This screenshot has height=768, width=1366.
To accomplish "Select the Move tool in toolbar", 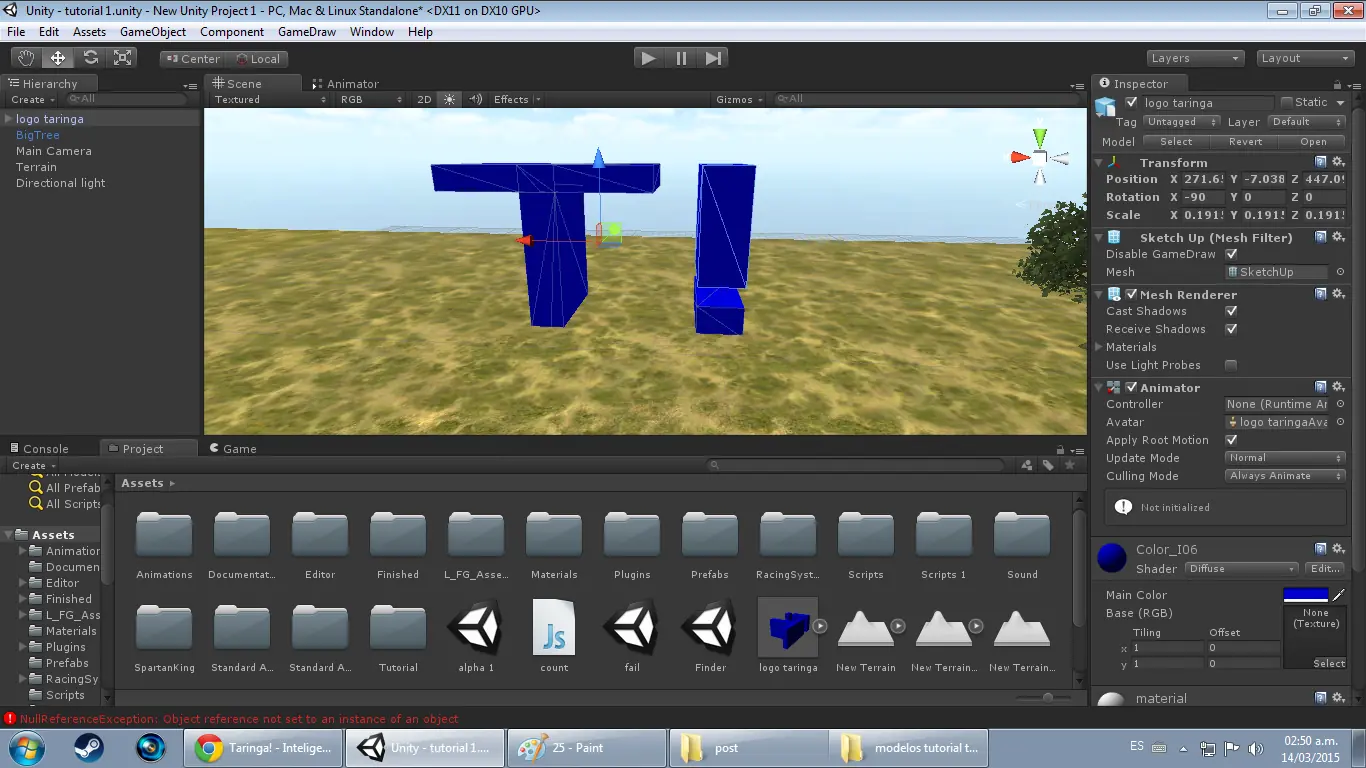I will [58, 58].
